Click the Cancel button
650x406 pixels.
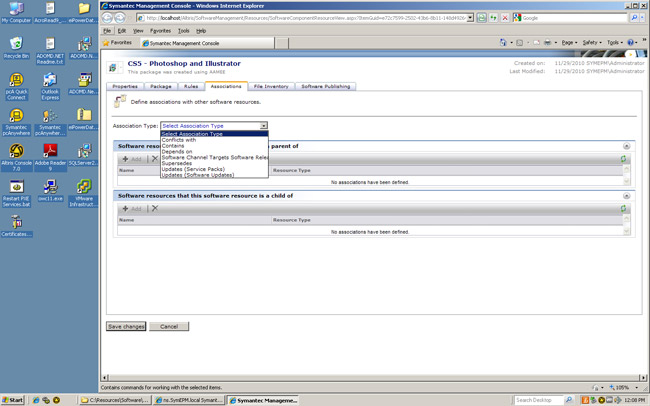pyautogui.click(x=169, y=326)
